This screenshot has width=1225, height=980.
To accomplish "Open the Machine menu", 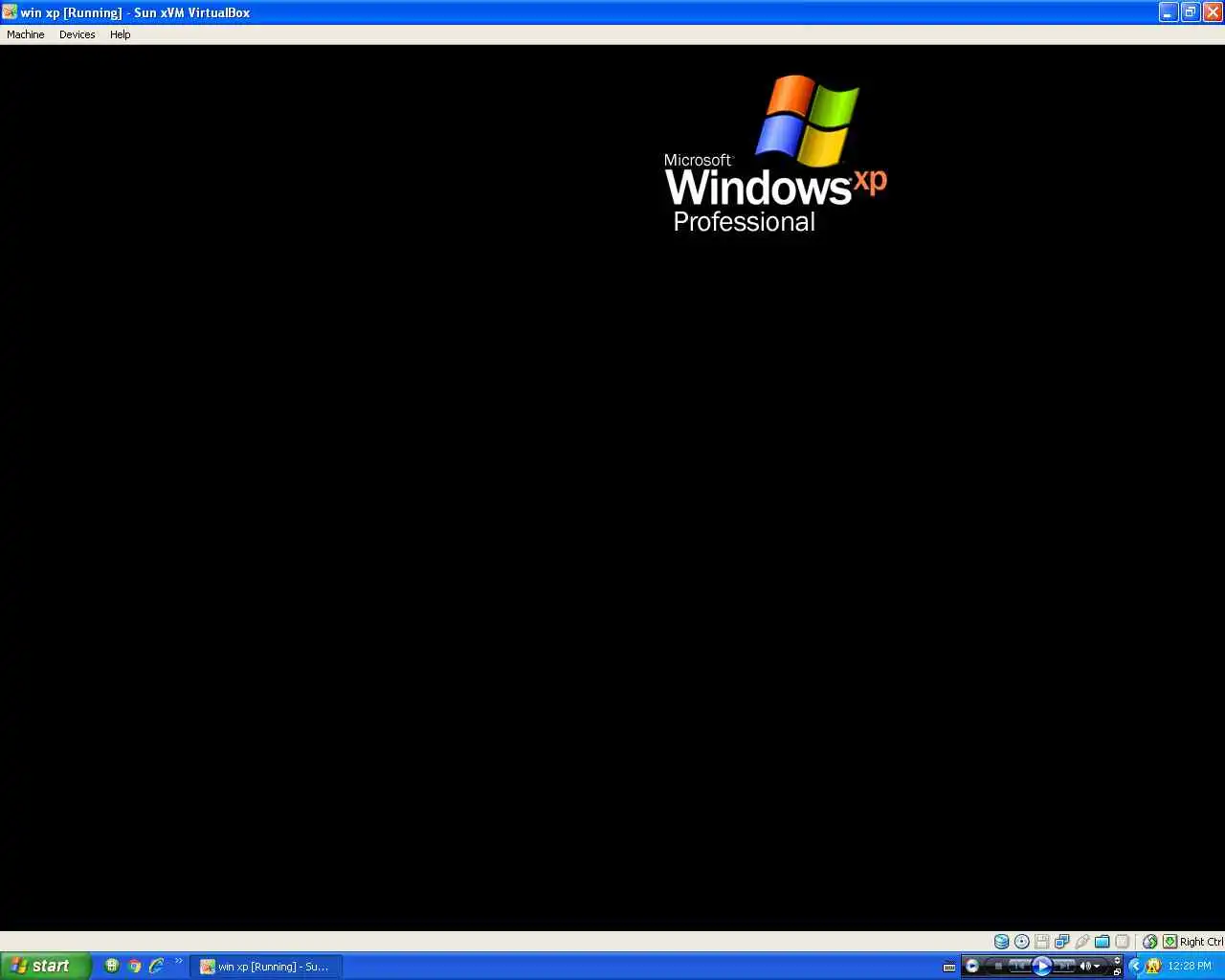I will (x=26, y=34).
